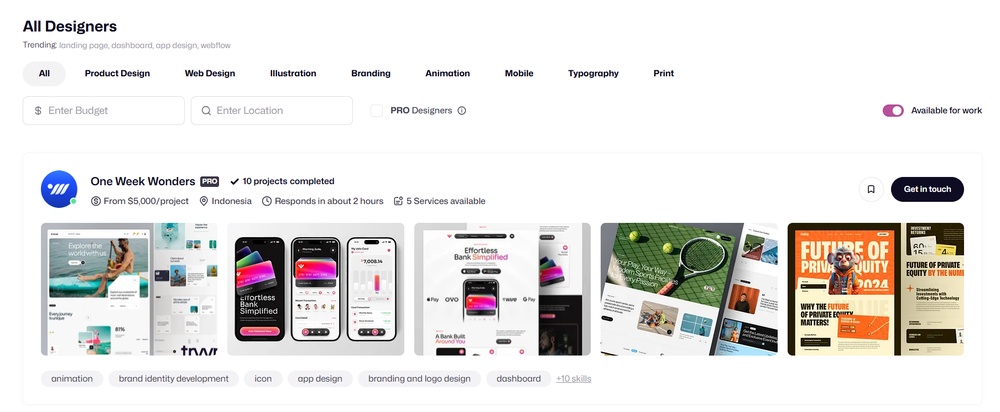Screen dimensions: 1000x412
Task: Click the dollar sign icon in budget field
Action: click(x=38, y=110)
